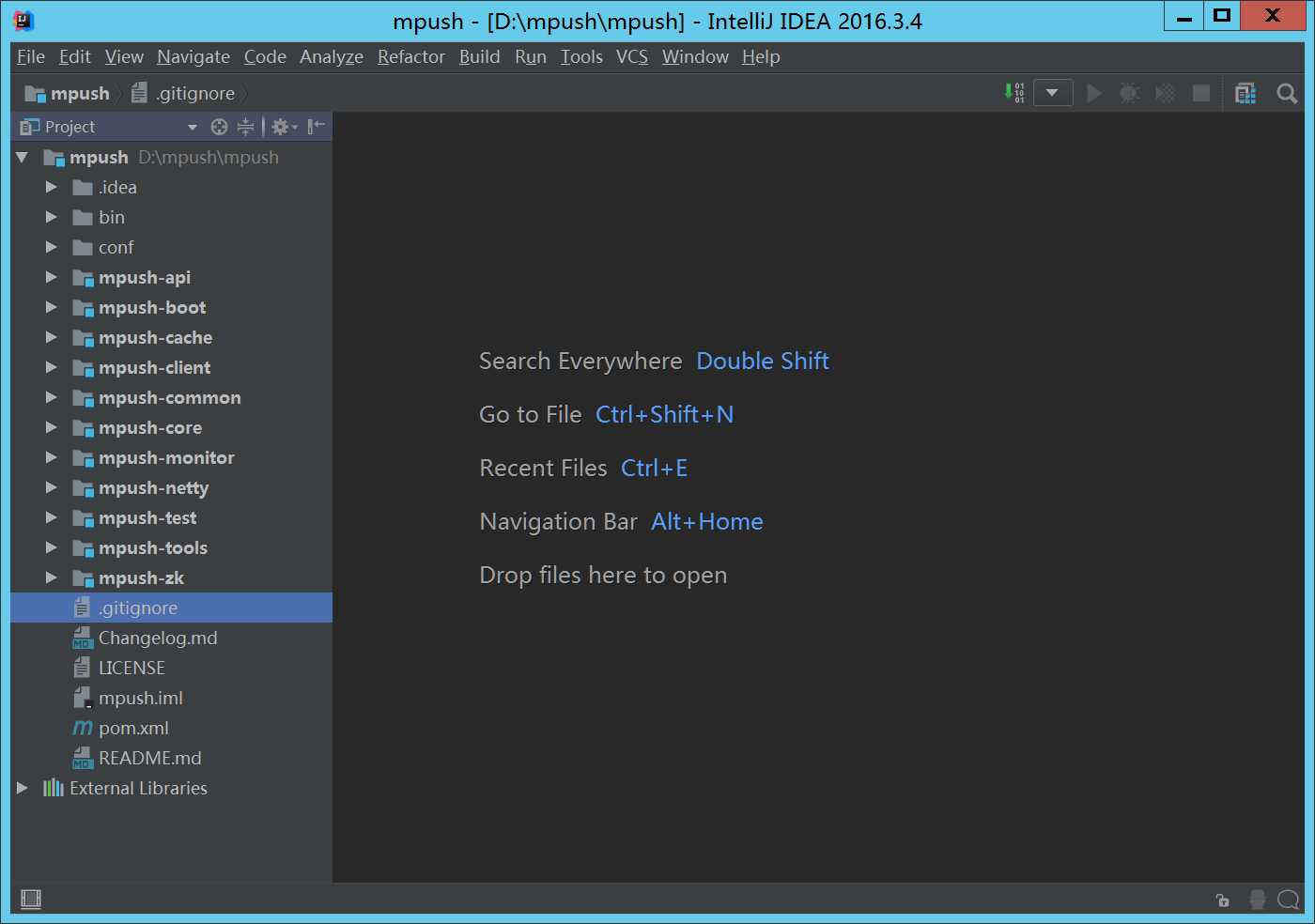Click the Make Project build icon
Image resolution: width=1315 pixels, height=924 pixels.
(x=1014, y=93)
